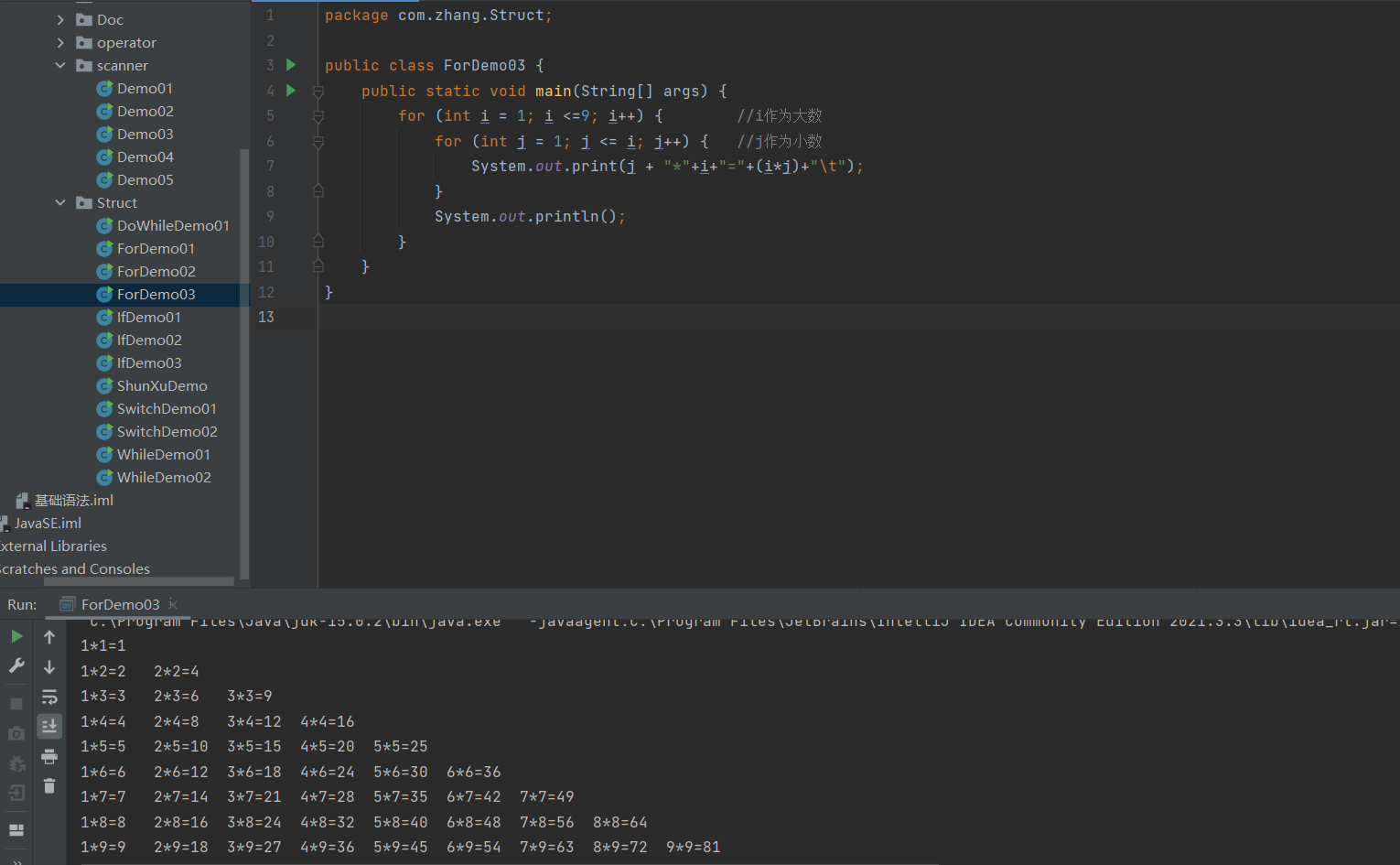The image size is (1400, 865).
Task: Click the Down arrow in Run console toolbar
Action: point(49,666)
